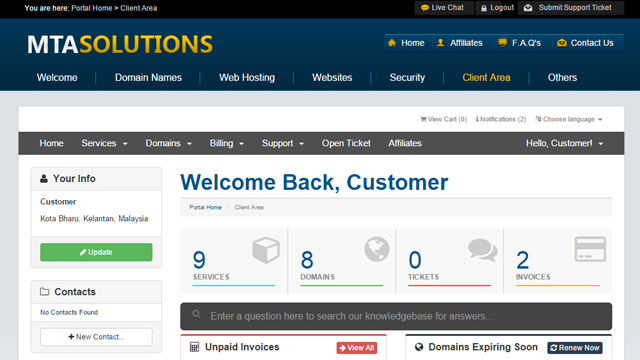The height and width of the screenshot is (360, 640).
Task: Click the Logout padlock icon
Action: point(484,8)
